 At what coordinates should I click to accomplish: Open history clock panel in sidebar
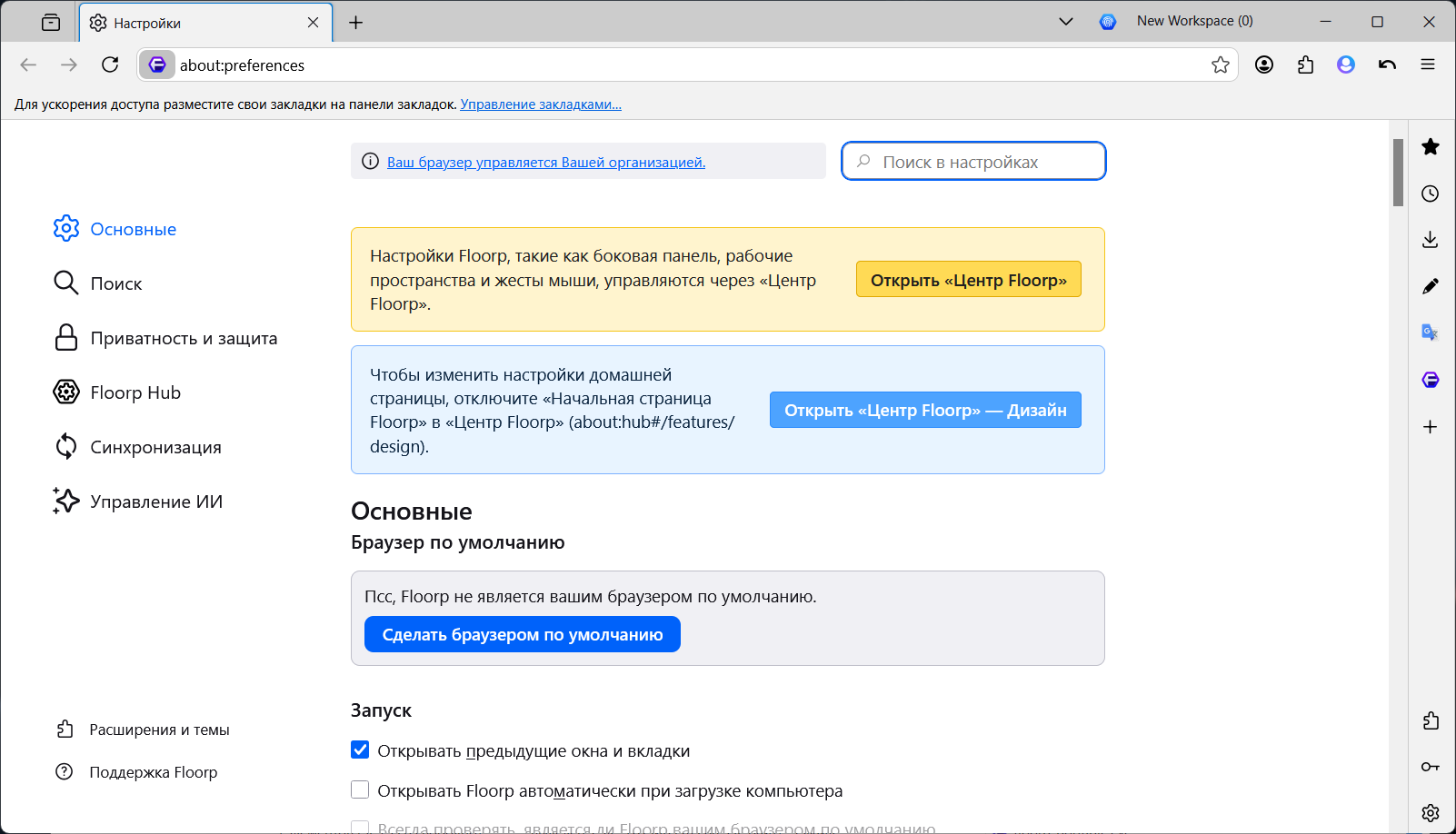coord(1431,194)
